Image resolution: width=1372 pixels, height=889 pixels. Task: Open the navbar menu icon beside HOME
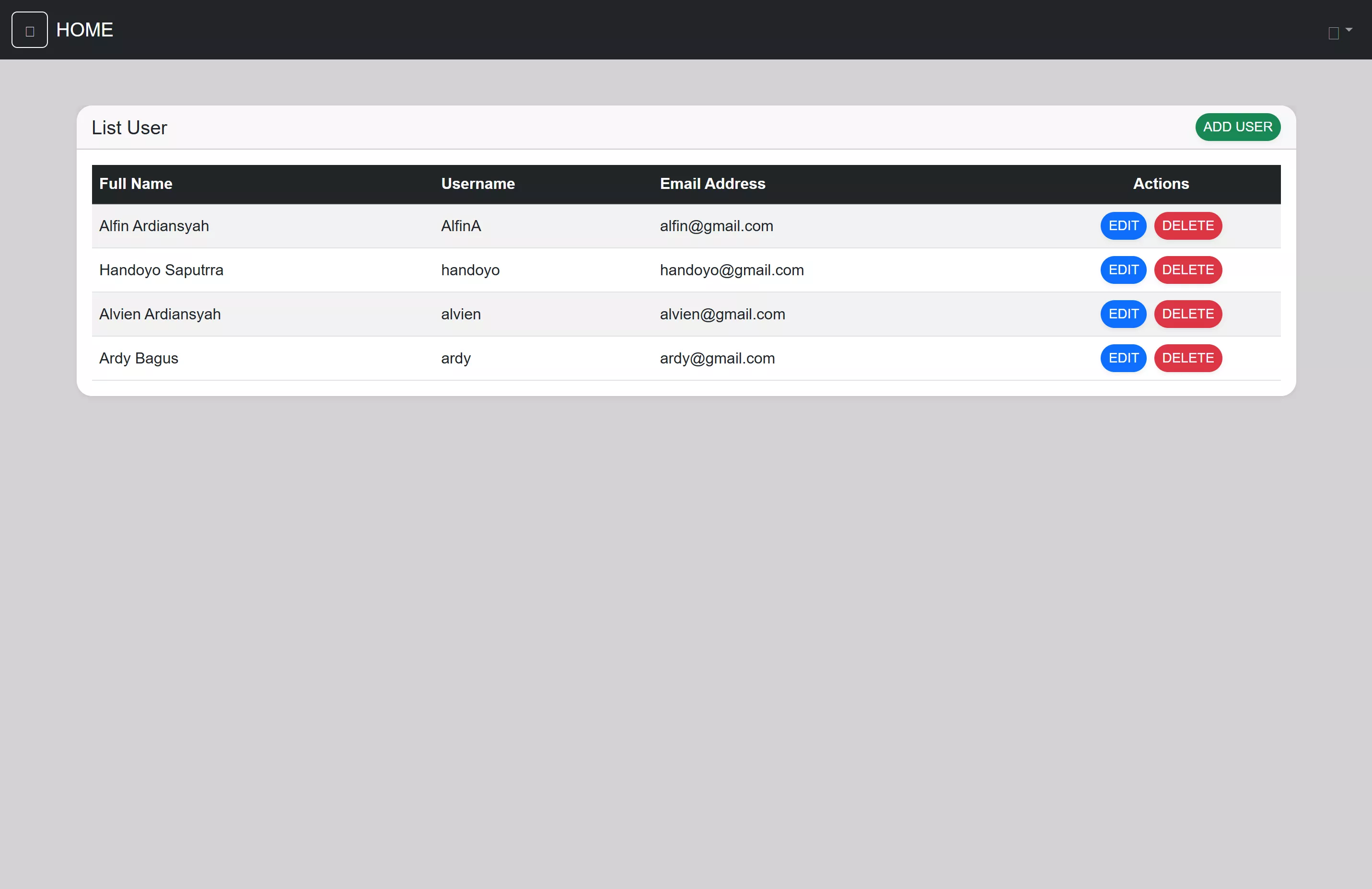(x=29, y=30)
